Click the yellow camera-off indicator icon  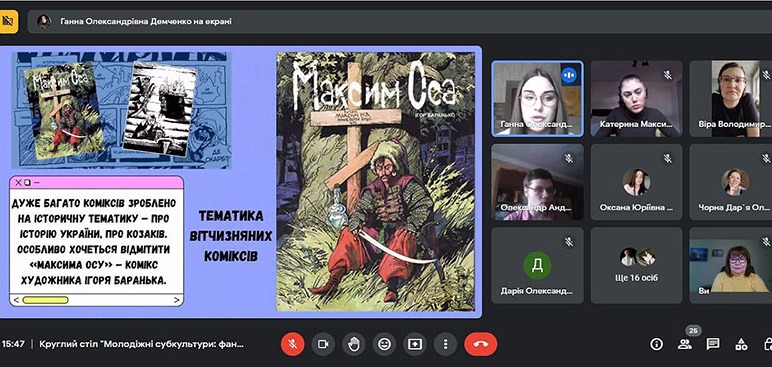pos(8,22)
